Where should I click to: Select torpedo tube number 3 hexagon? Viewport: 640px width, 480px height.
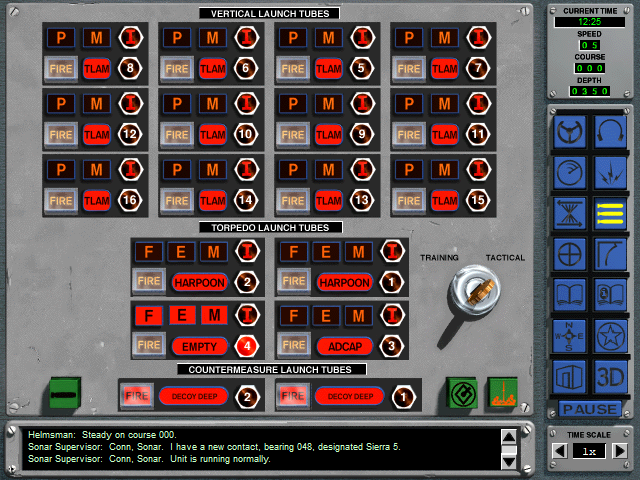pyautogui.click(x=391, y=346)
